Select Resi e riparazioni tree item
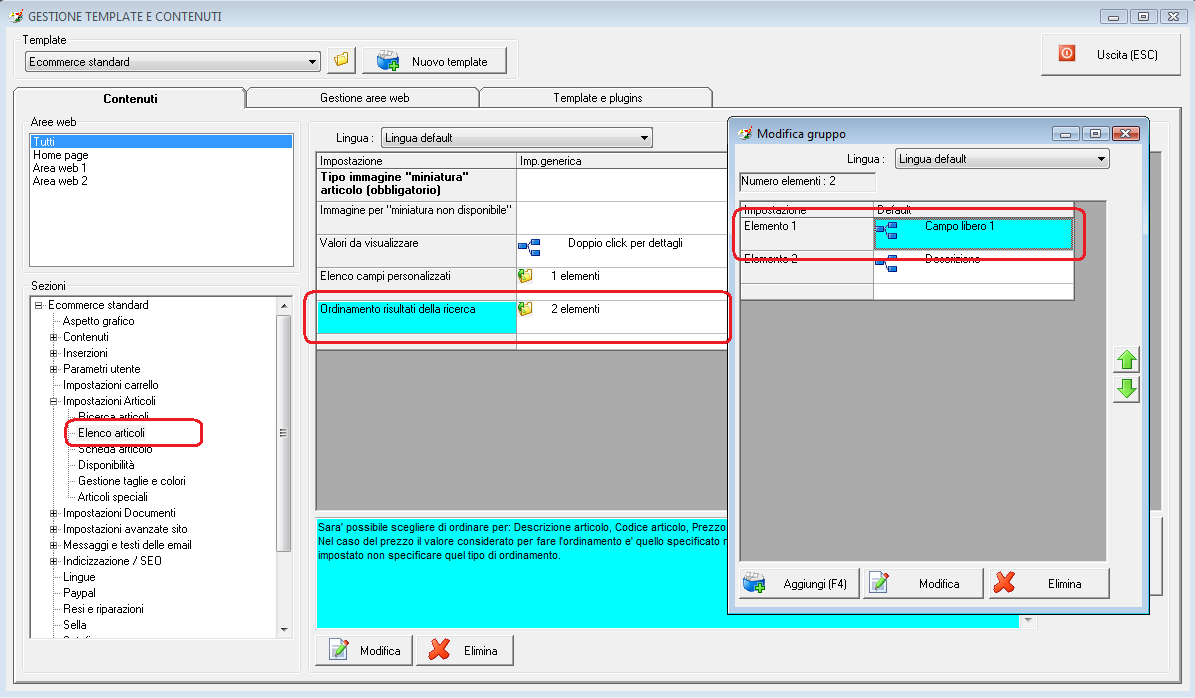The width and height of the screenshot is (1195, 698). pyautogui.click(x=103, y=609)
